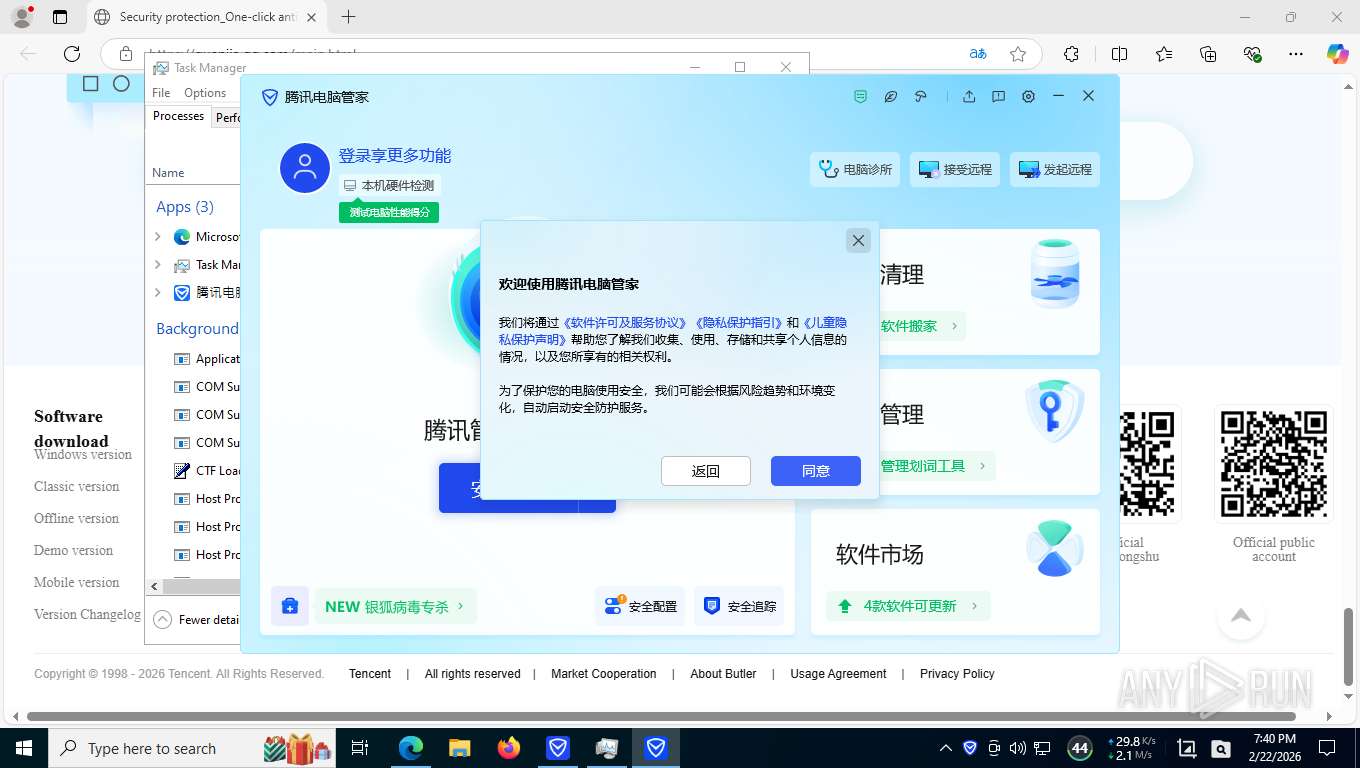The height and width of the screenshot is (768, 1360).
Task: Open Offline version download link
Action: pos(76,518)
